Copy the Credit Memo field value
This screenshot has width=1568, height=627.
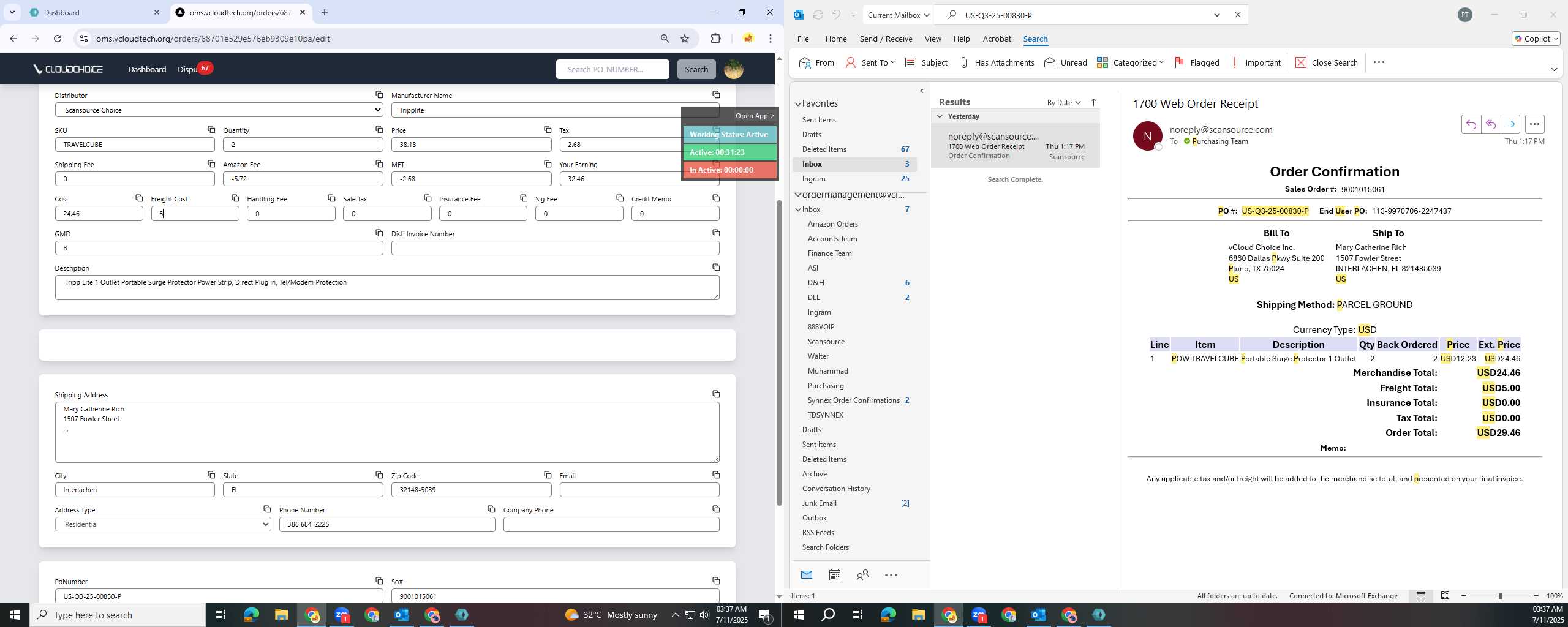[x=715, y=198]
